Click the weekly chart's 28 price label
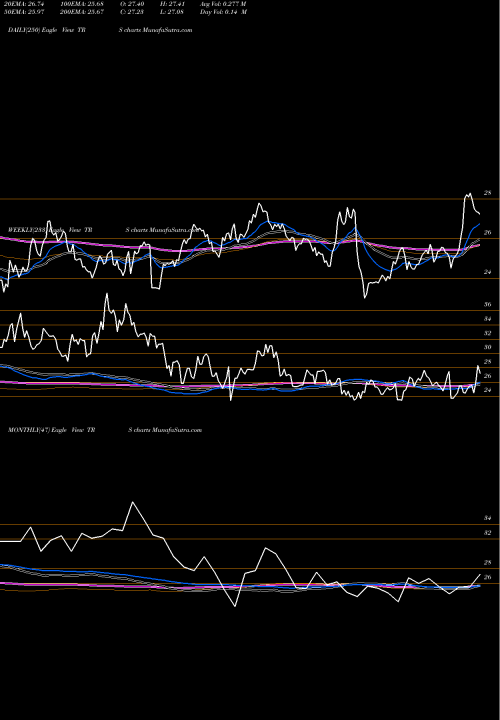The width and height of the screenshot is (500, 720). point(488,361)
